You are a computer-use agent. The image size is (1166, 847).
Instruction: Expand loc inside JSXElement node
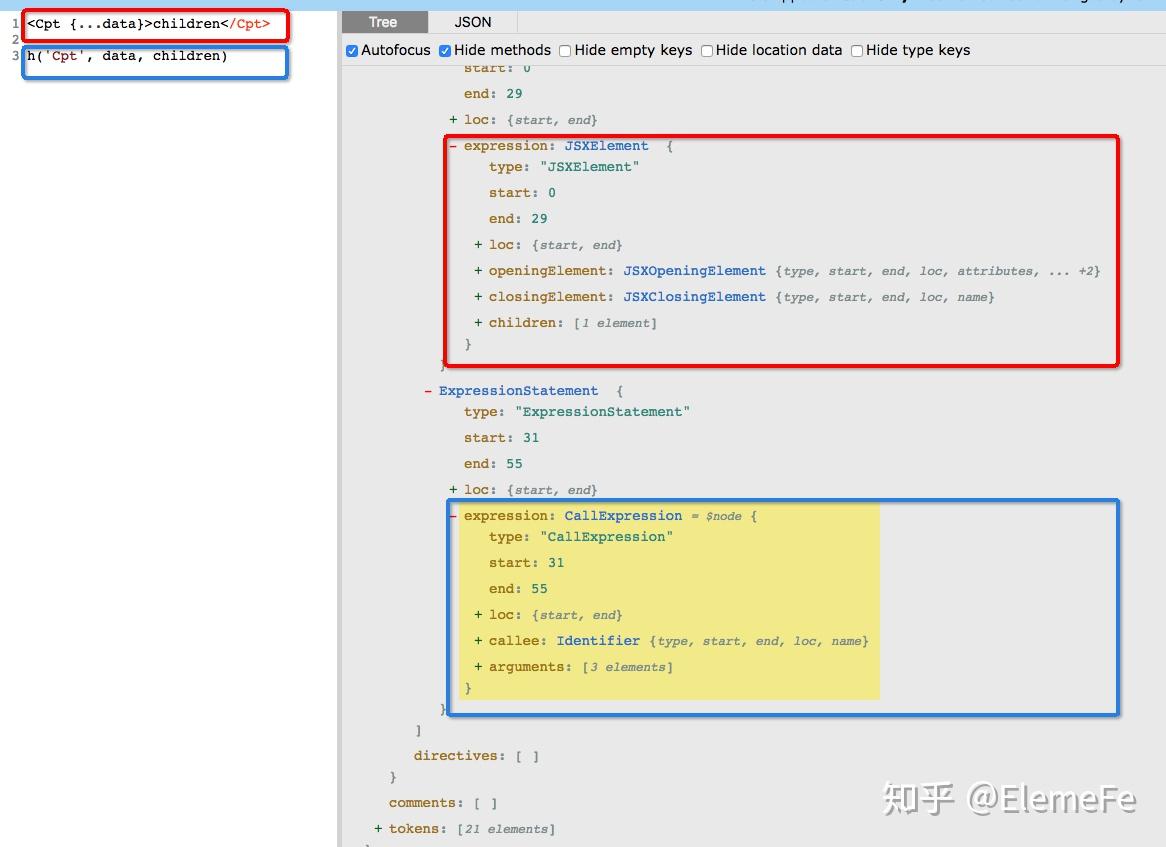478,245
